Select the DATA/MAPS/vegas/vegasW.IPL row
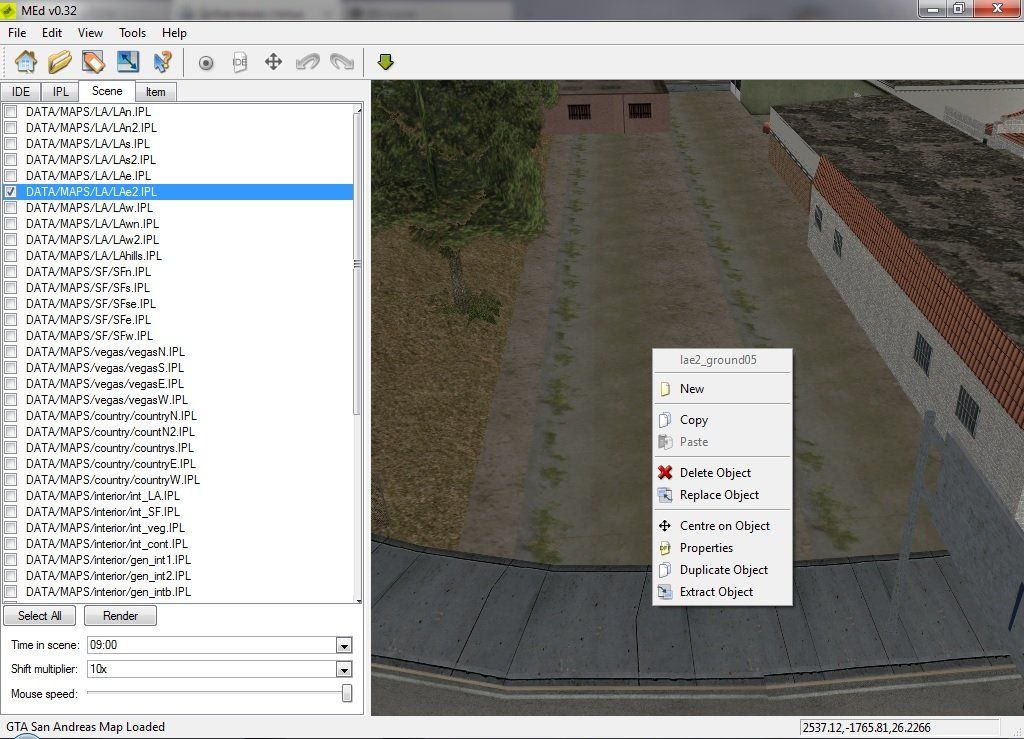The height and width of the screenshot is (739, 1024). [x=178, y=400]
